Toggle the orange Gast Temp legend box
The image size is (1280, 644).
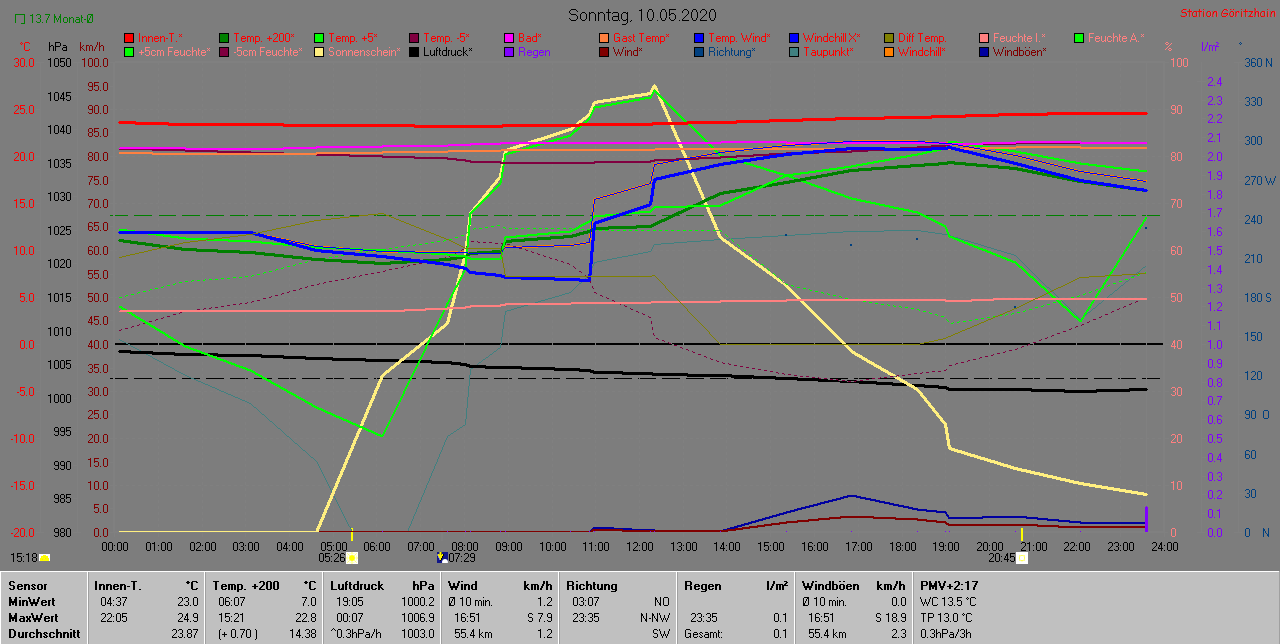coord(604,38)
